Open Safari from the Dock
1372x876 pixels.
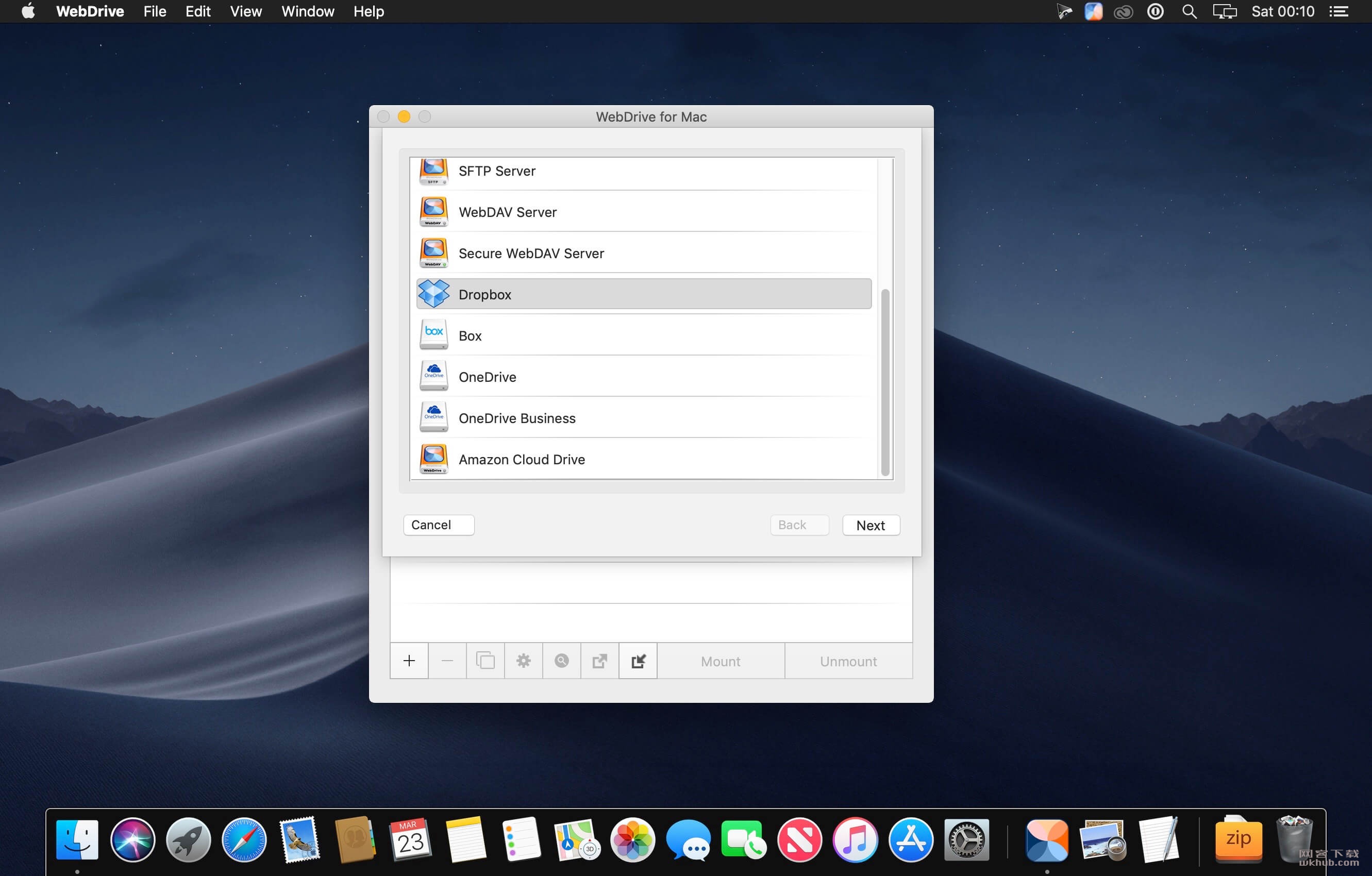(x=244, y=839)
